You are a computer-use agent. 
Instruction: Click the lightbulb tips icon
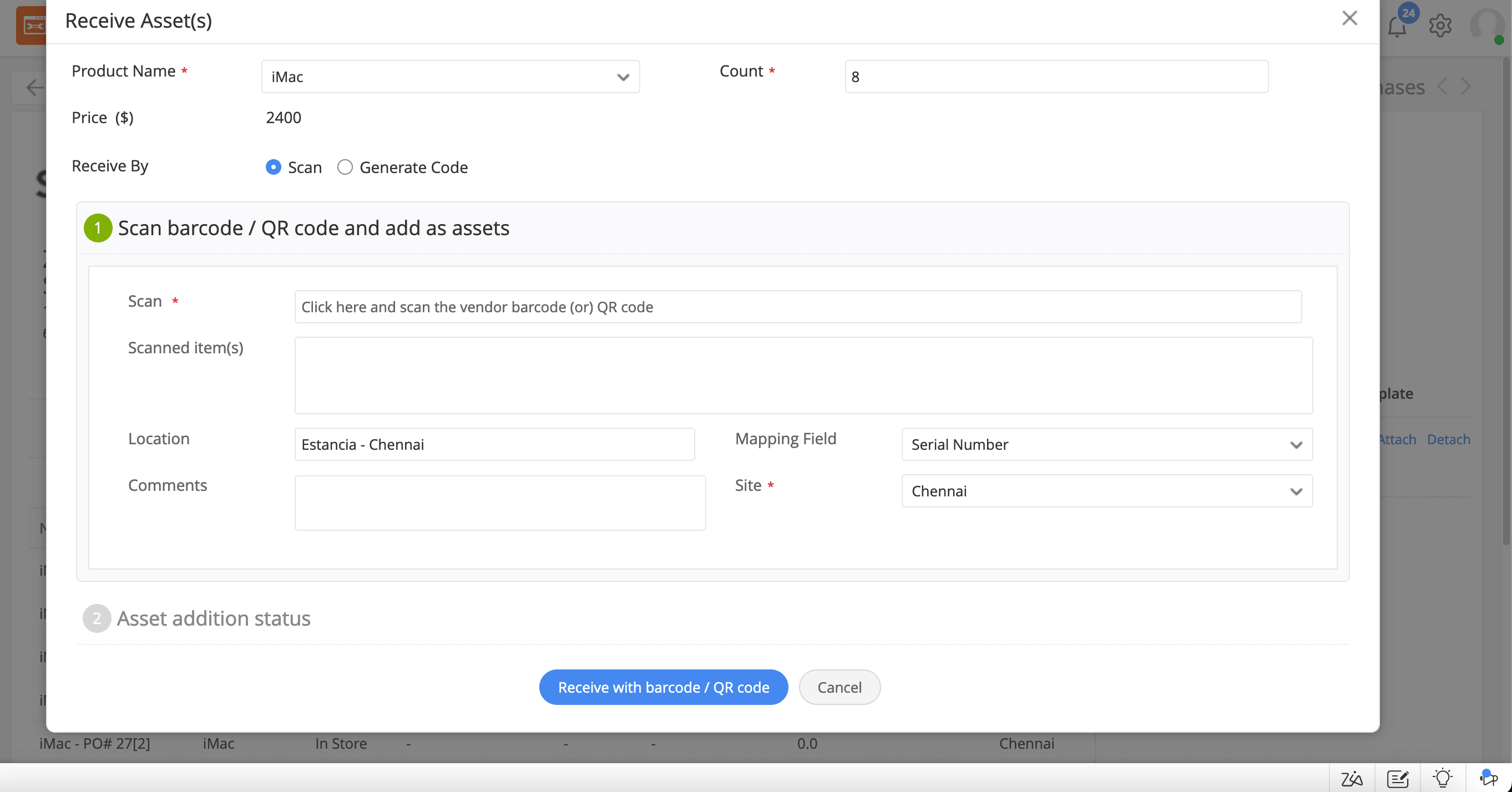(1442, 778)
